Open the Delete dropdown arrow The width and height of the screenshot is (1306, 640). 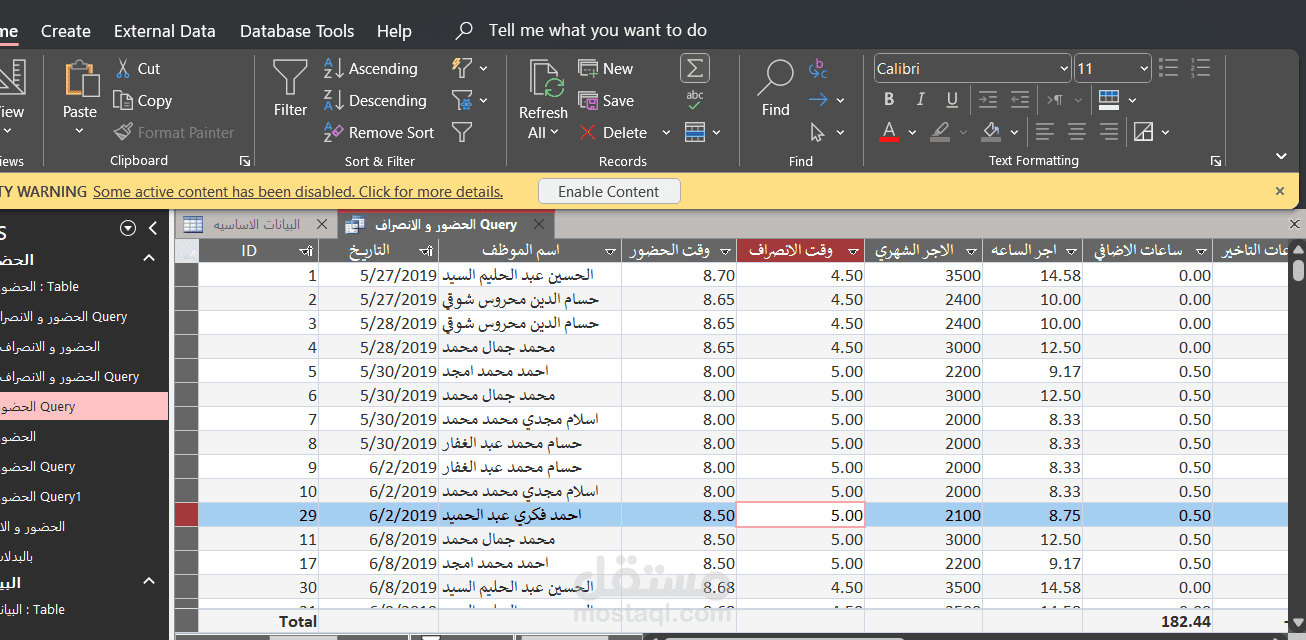(x=665, y=132)
